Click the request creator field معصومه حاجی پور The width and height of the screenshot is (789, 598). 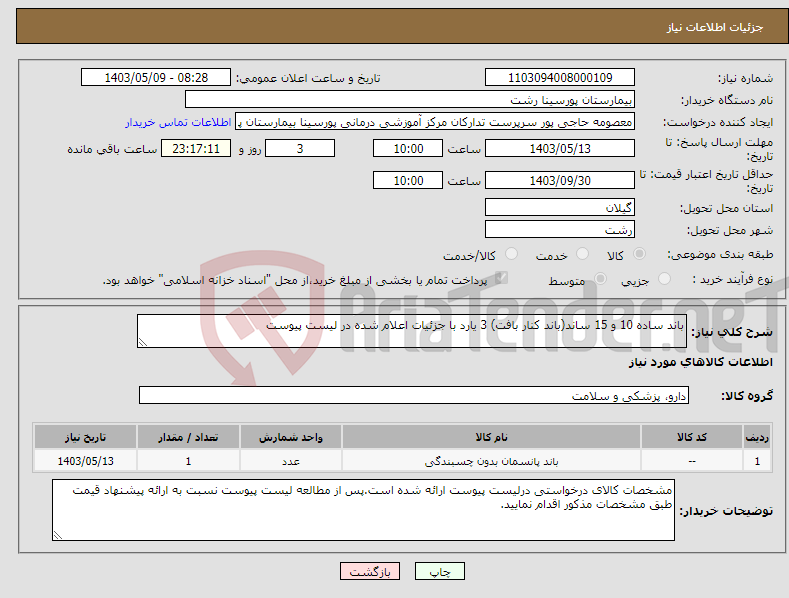point(435,121)
